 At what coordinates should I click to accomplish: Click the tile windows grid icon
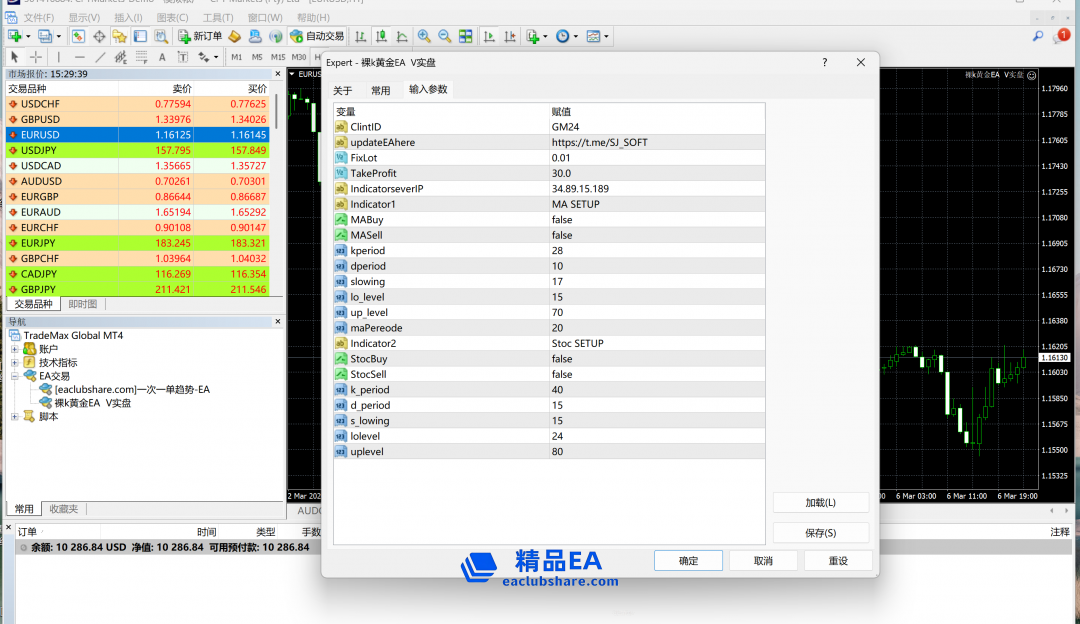pos(465,36)
